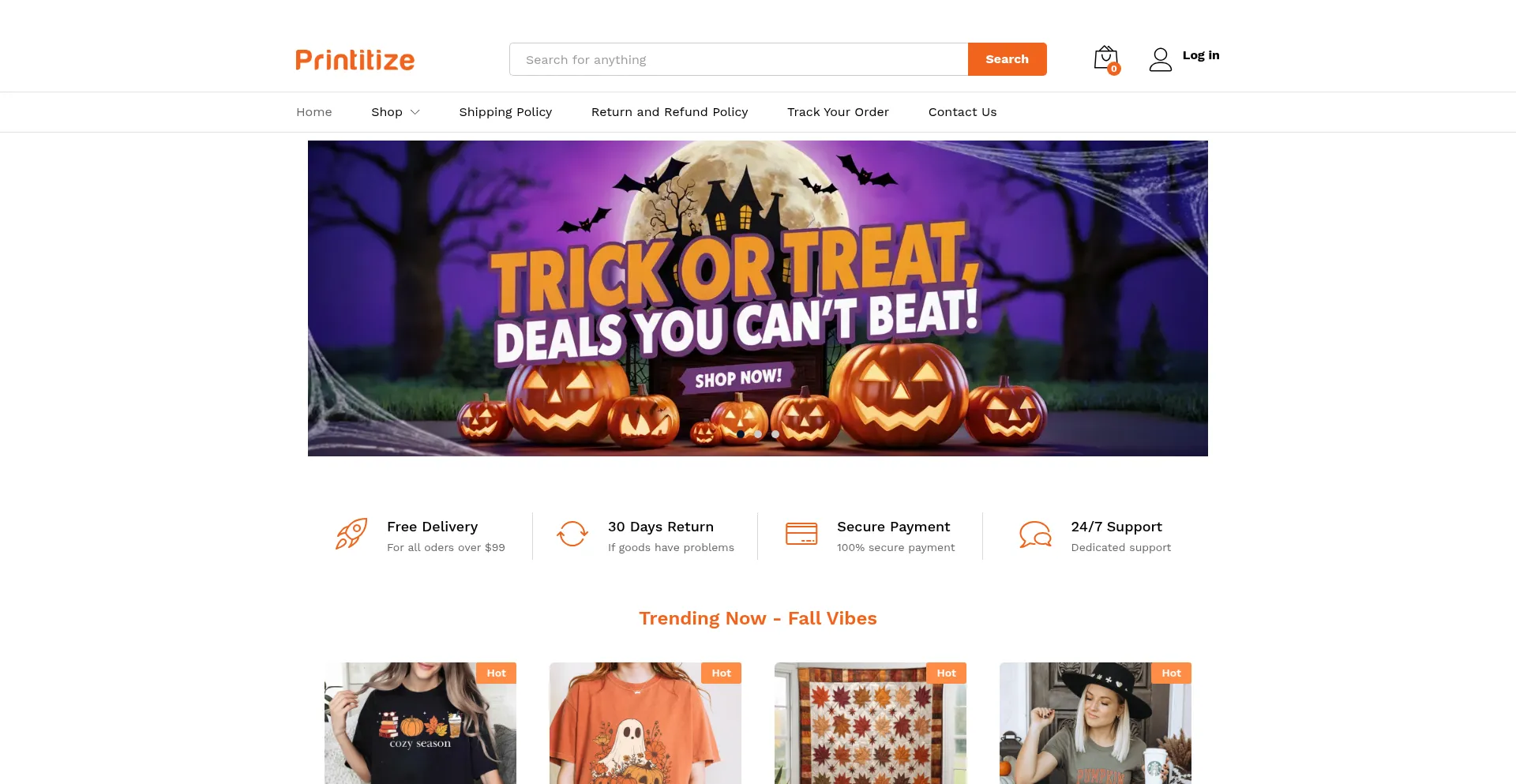Go to Track Your Order
Viewport: 1516px width, 784px height.
(x=838, y=112)
